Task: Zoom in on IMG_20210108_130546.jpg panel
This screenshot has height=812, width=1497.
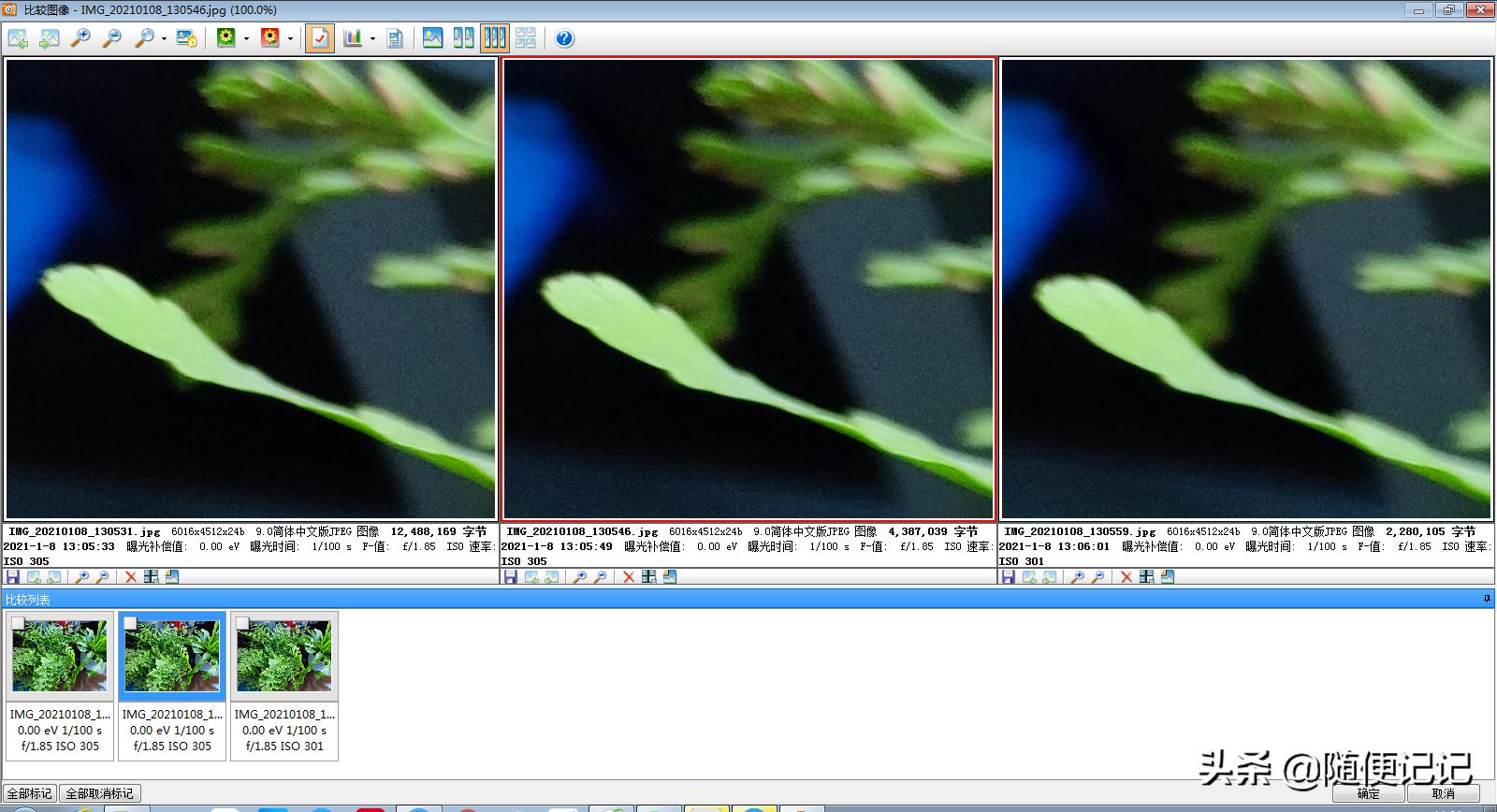Action: pos(580,577)
